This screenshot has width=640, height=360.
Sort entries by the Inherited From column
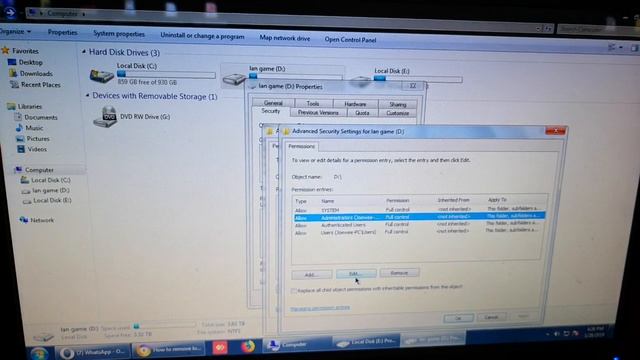[x=453, y=200]
